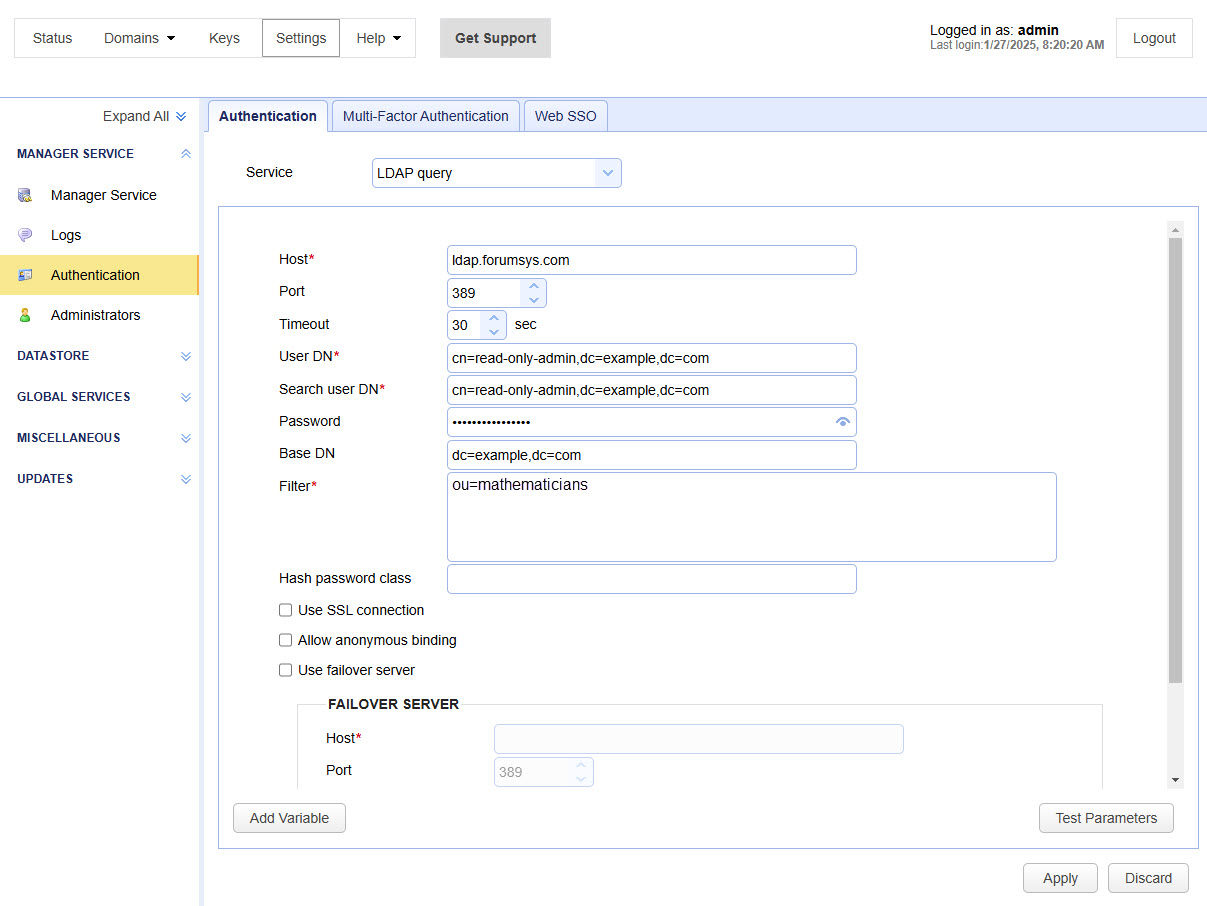
Task: Click Apply to save settings
Action: [1060, 878]
